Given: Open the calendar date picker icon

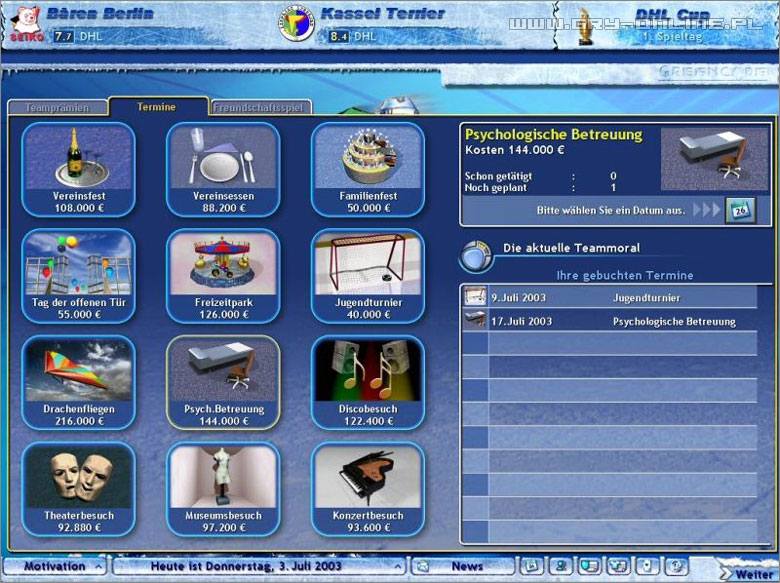Looking at the screenshot, I should [740, 210].
